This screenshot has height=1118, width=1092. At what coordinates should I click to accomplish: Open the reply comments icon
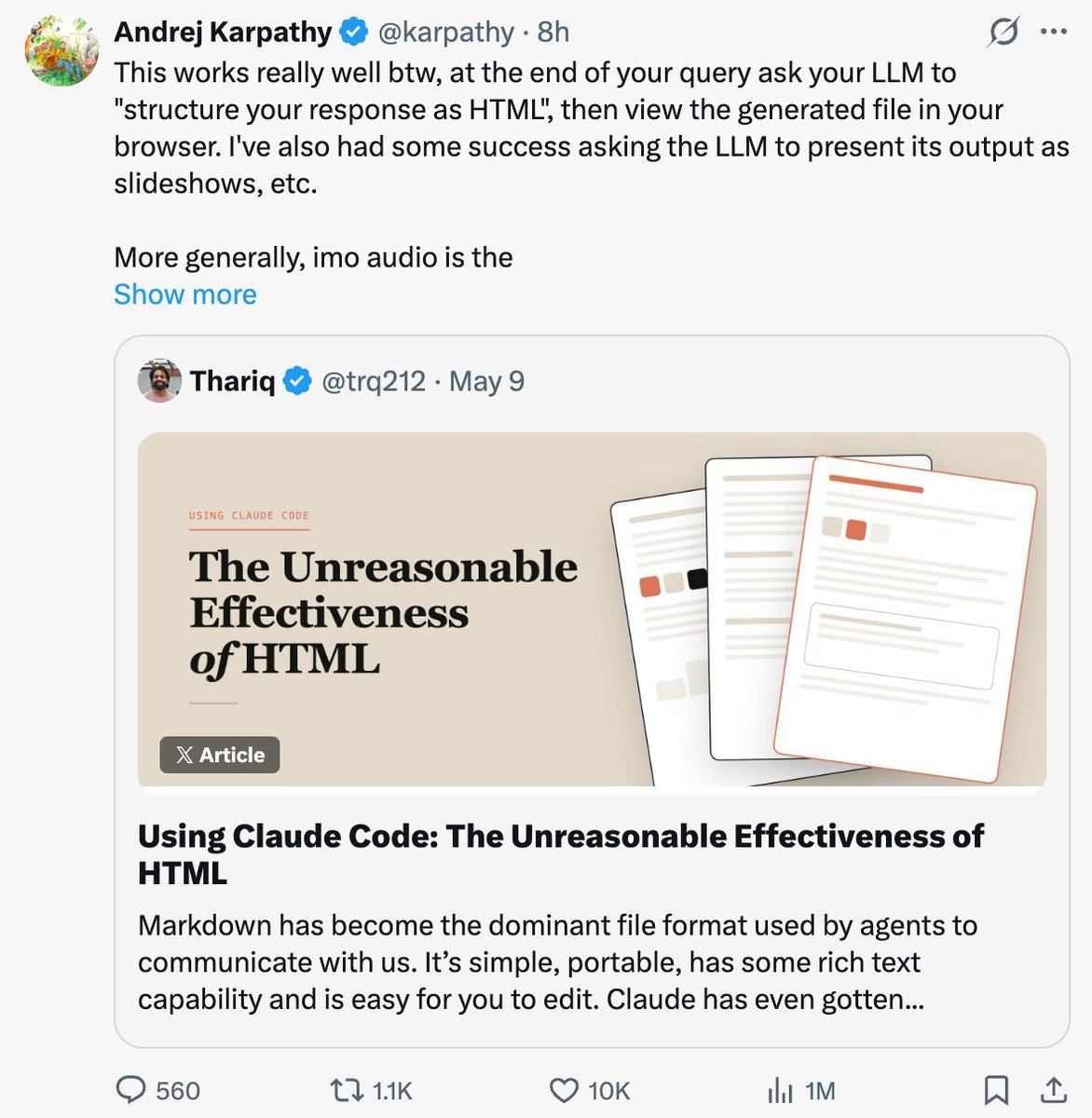tap(130, 1090)
